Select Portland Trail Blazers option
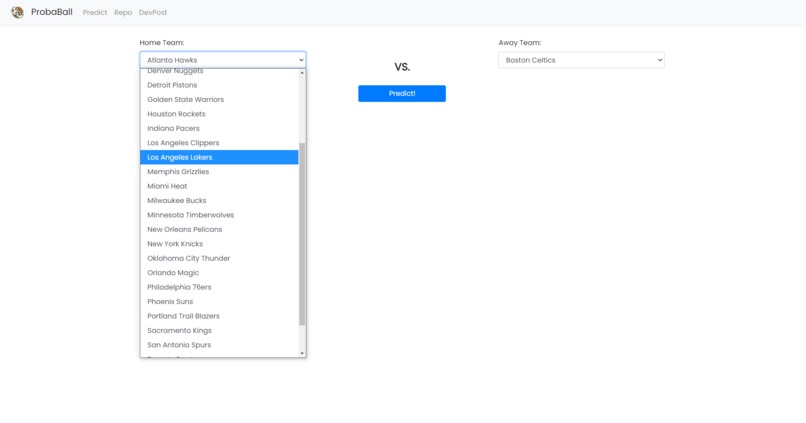The image size is (806, 423). coord(219,316)
